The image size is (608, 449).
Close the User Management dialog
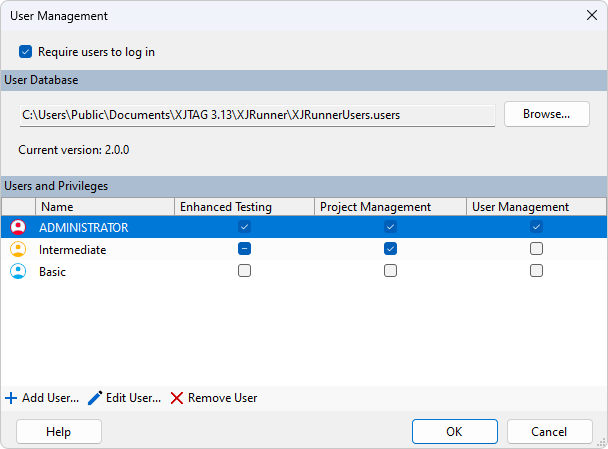coord(590,15)
